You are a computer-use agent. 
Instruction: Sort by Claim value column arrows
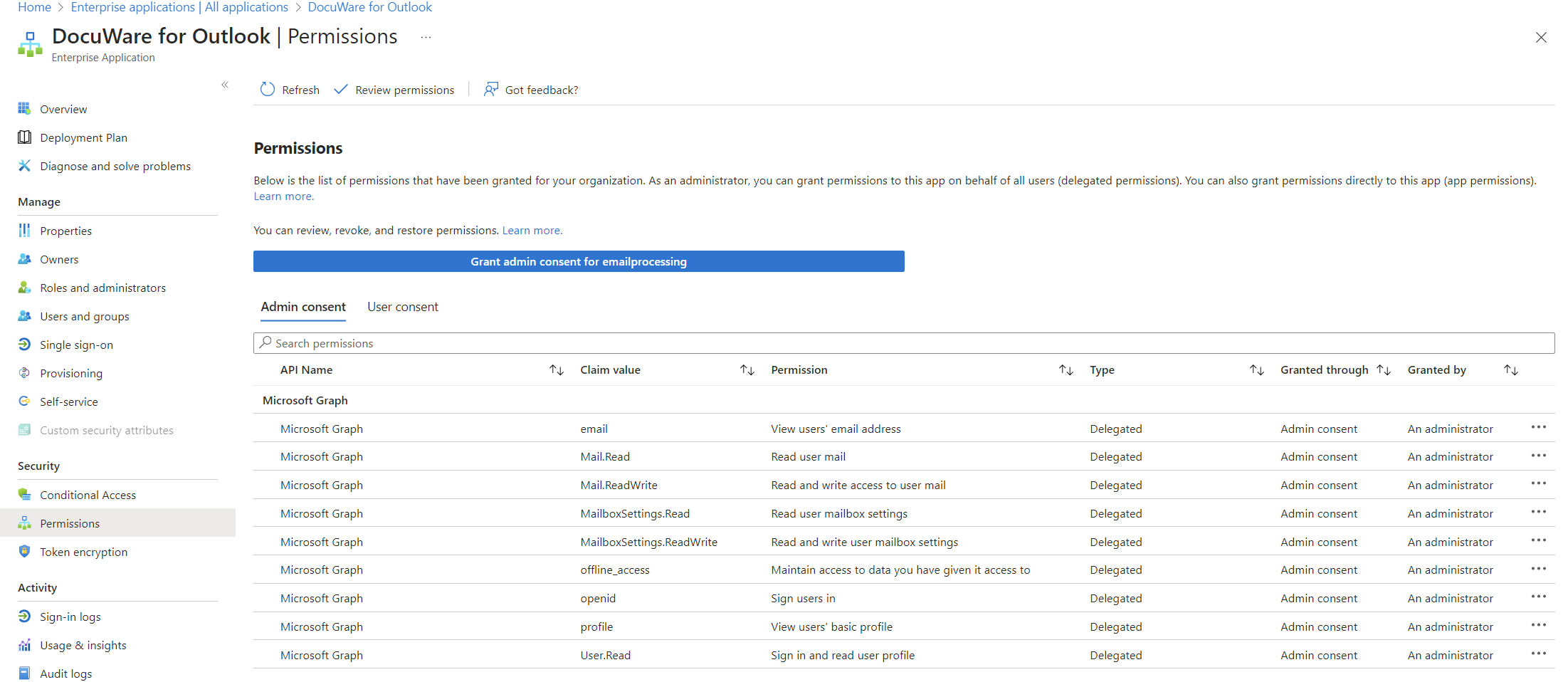point(747,370)
